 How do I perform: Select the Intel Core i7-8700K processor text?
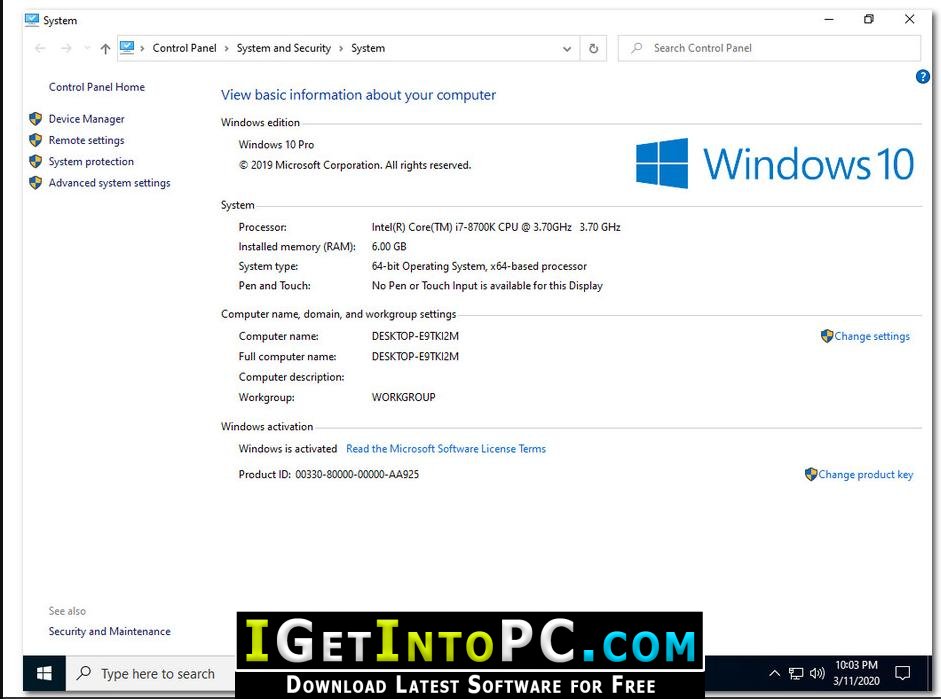click(x=496, y=227)
